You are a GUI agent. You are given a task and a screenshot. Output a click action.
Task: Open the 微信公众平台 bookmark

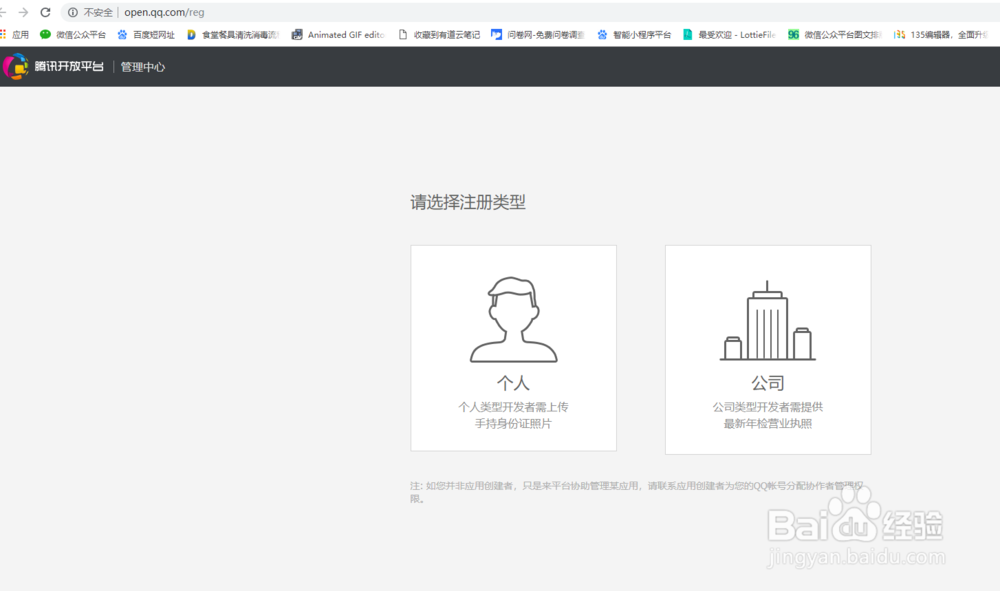(75, 33)
